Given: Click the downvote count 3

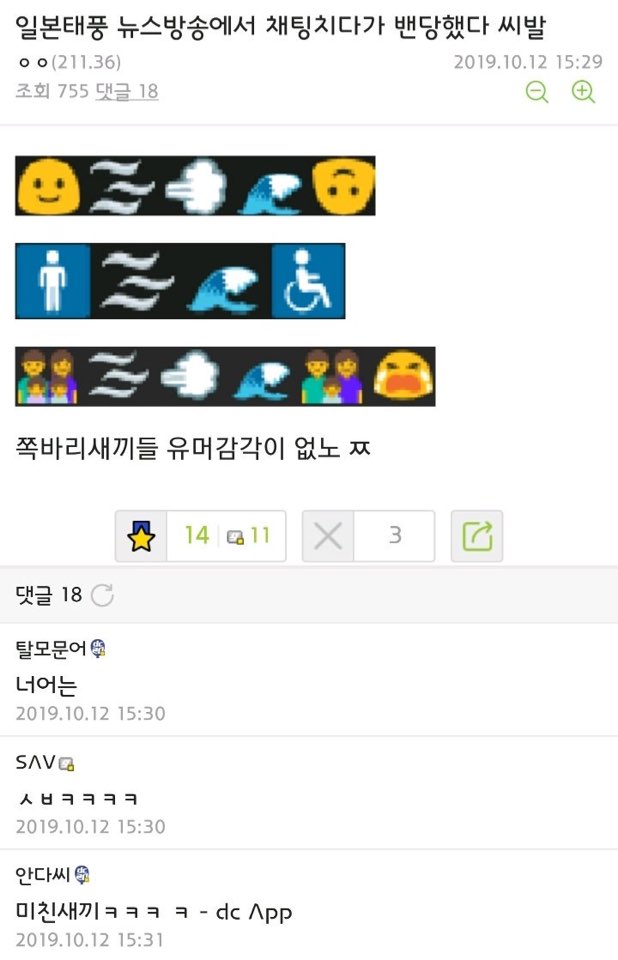Looking at the screenshot, I should coord(395,536).
